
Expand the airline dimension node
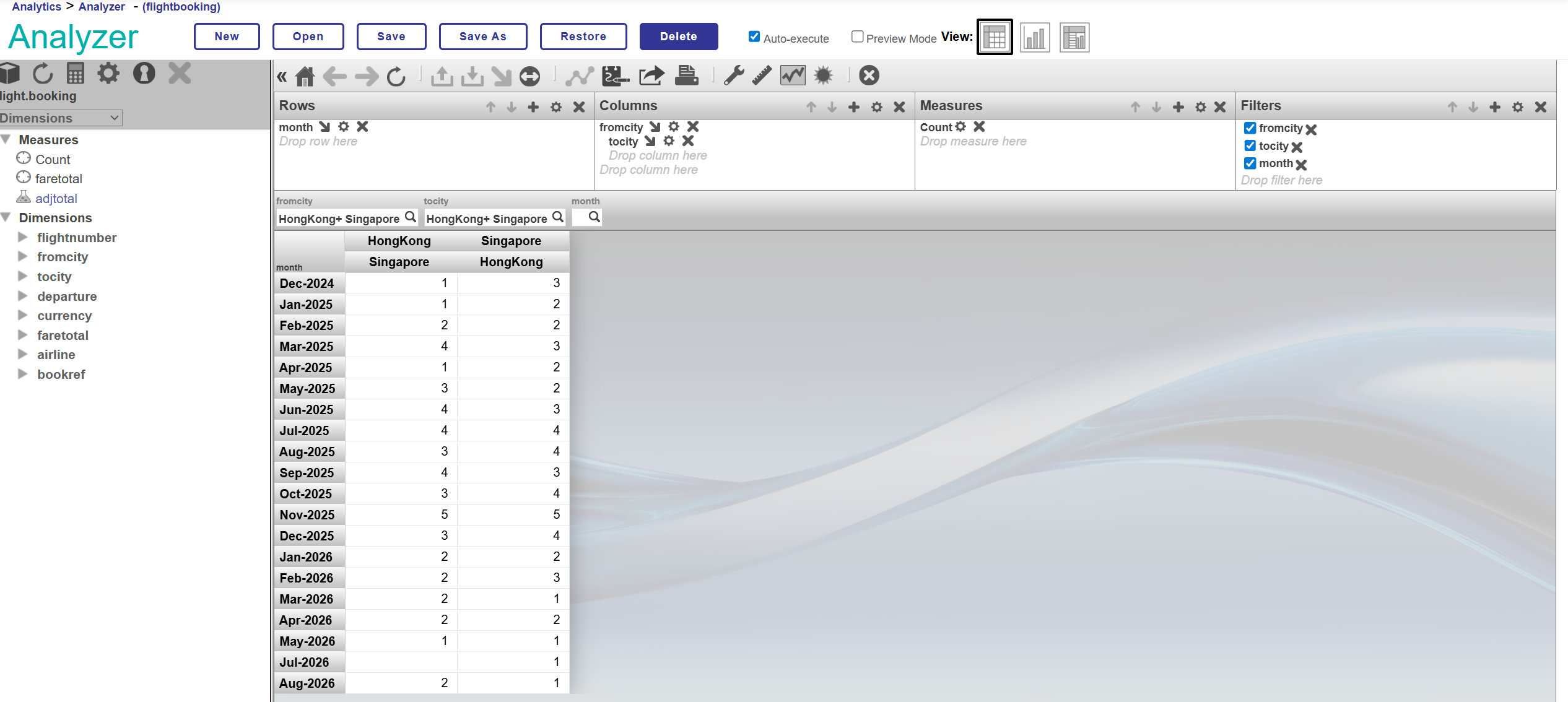point(23,354)
